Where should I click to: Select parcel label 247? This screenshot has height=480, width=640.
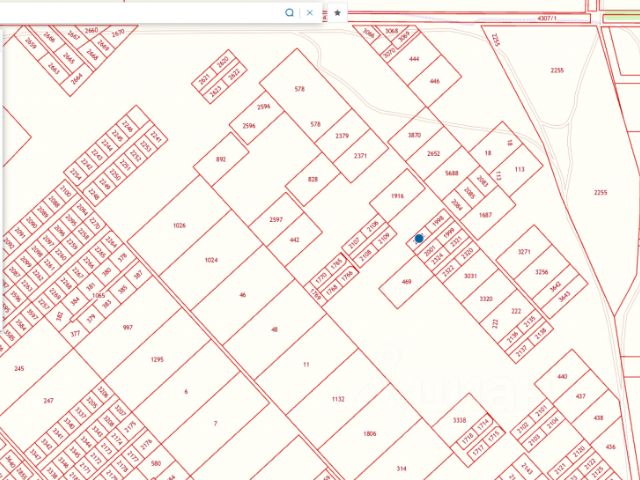(x=48, y=401)
